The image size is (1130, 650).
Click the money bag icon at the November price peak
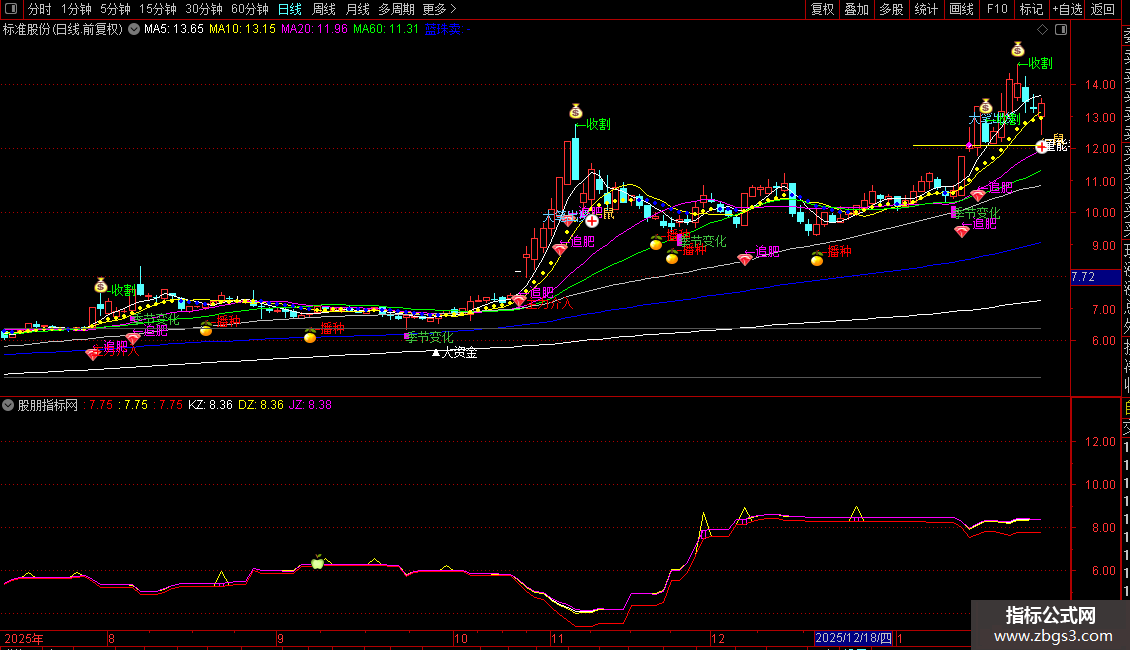[575, 111]
